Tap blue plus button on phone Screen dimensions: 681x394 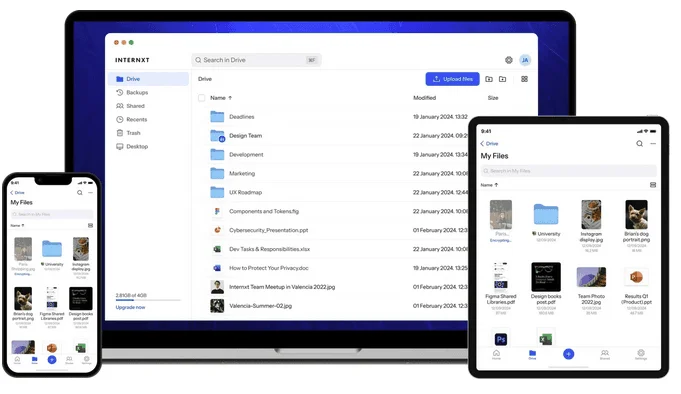click(52, 359)
